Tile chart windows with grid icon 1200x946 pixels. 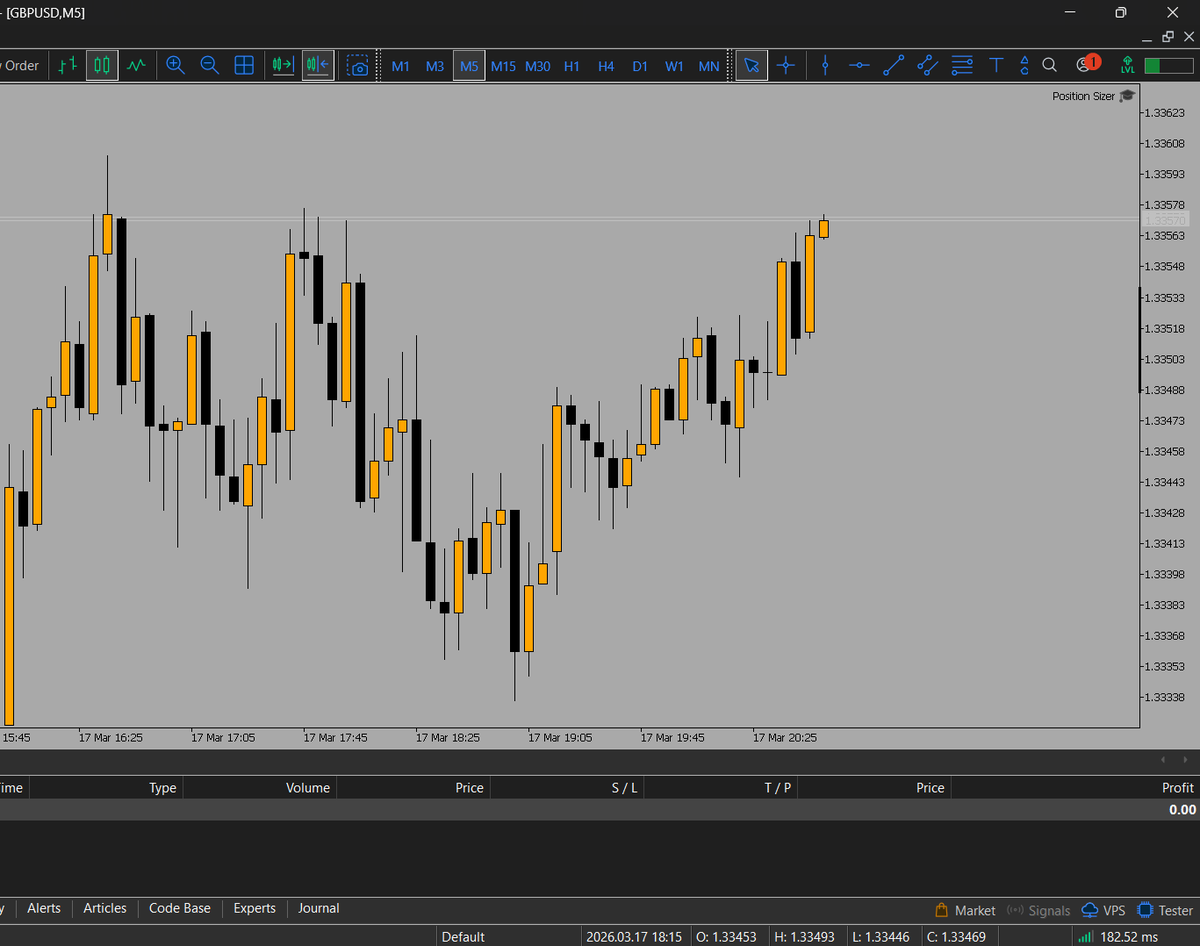244,66
